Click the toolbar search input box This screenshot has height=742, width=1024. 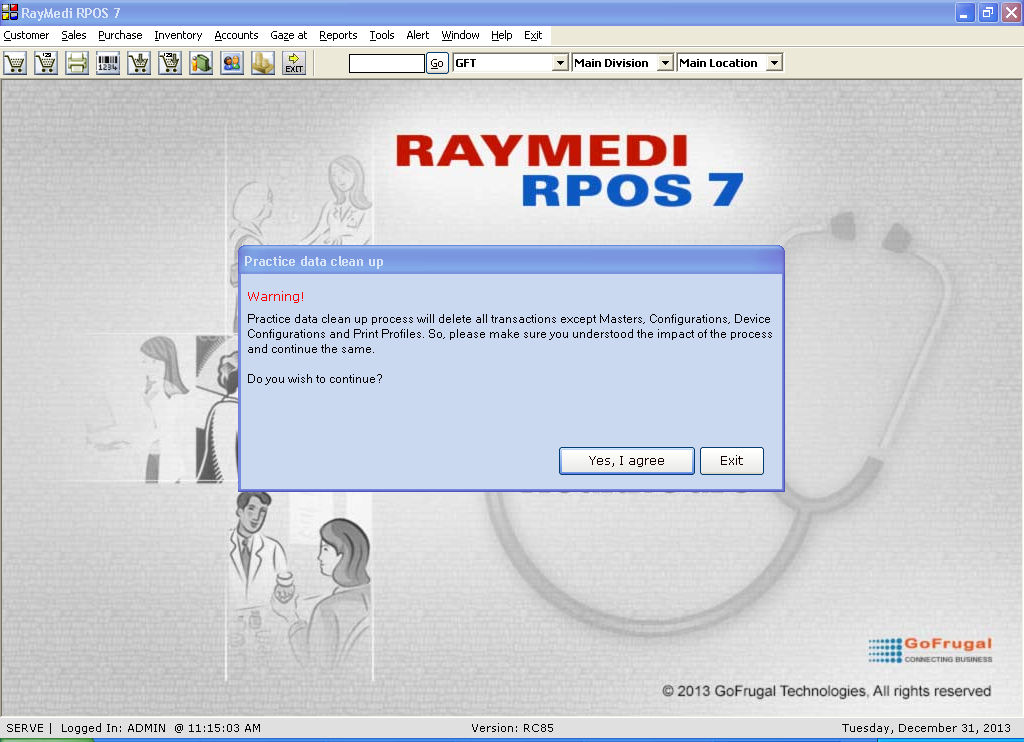pyautogui.click(x=387, y=63)
